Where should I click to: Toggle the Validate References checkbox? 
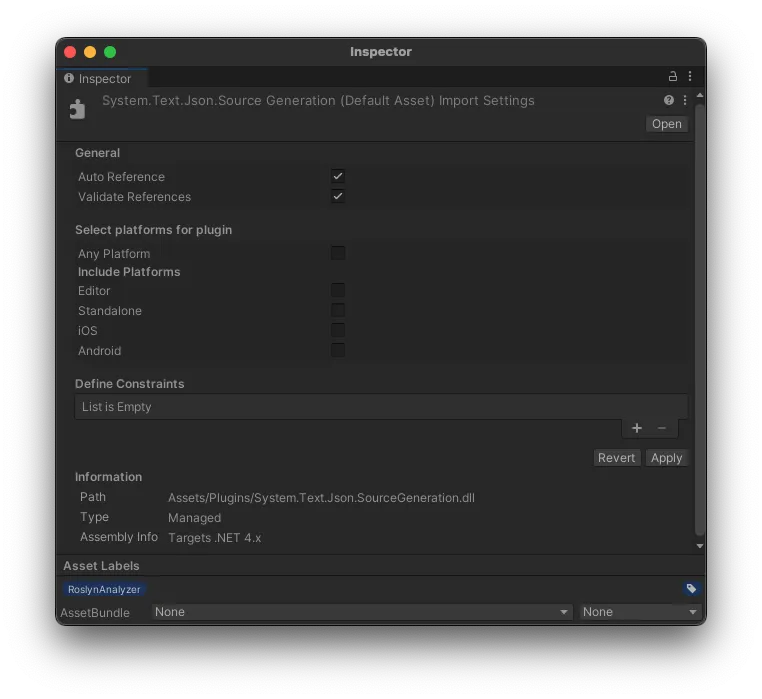coord(338,196)
